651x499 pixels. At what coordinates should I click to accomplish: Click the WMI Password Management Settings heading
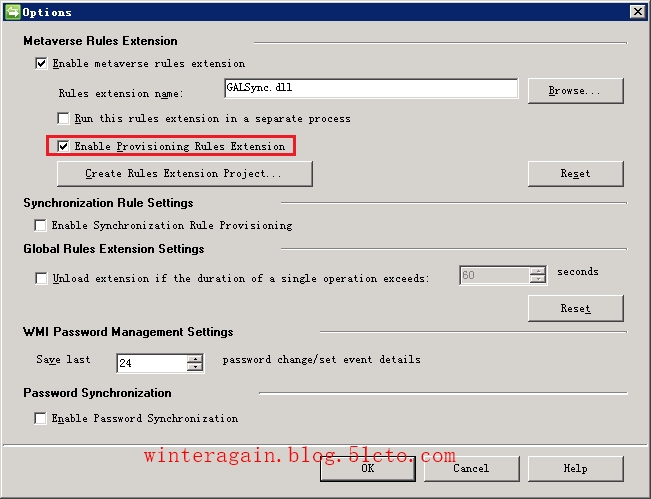pyautogui.click(x=128, y=332)
